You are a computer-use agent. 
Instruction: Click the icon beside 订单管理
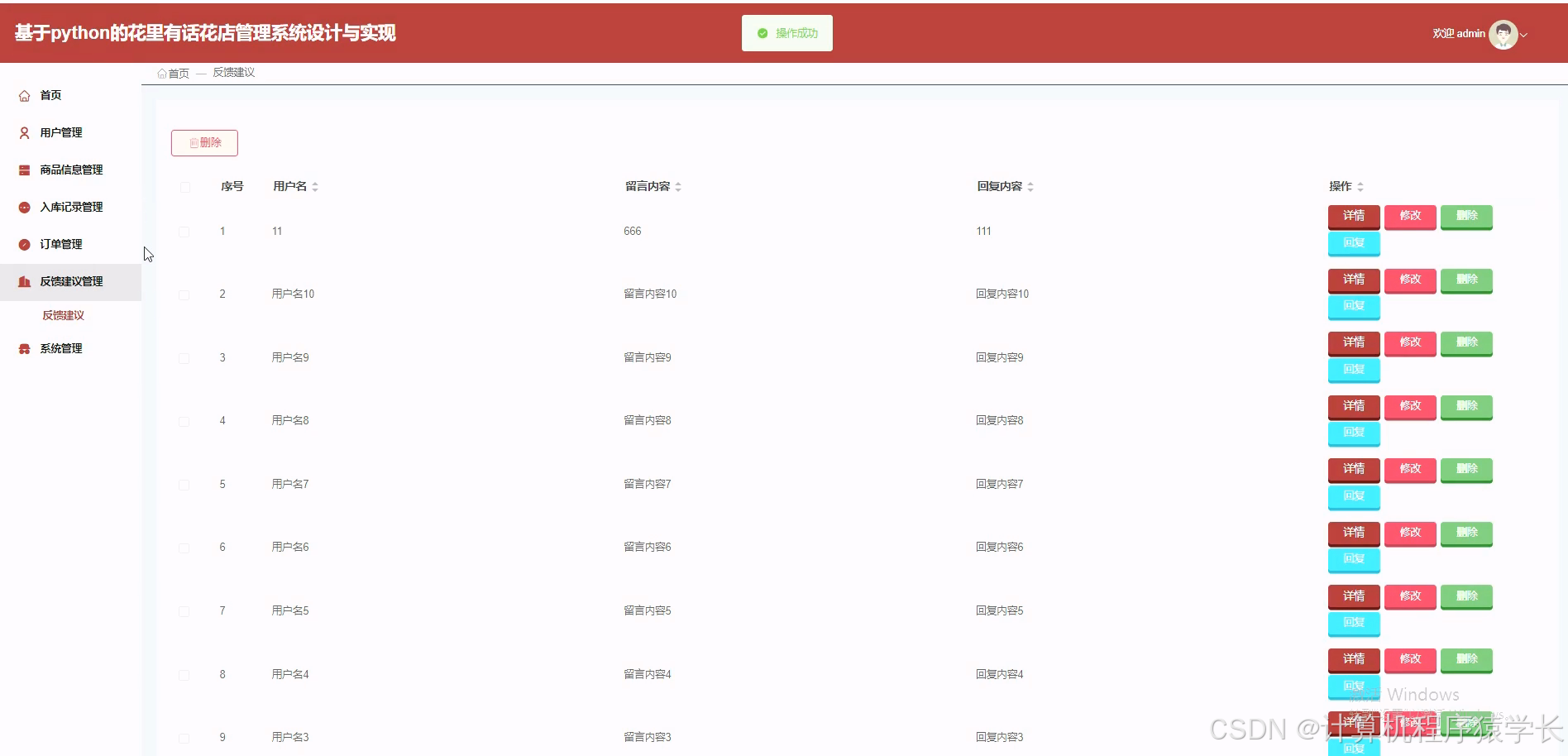click(25, 245)
